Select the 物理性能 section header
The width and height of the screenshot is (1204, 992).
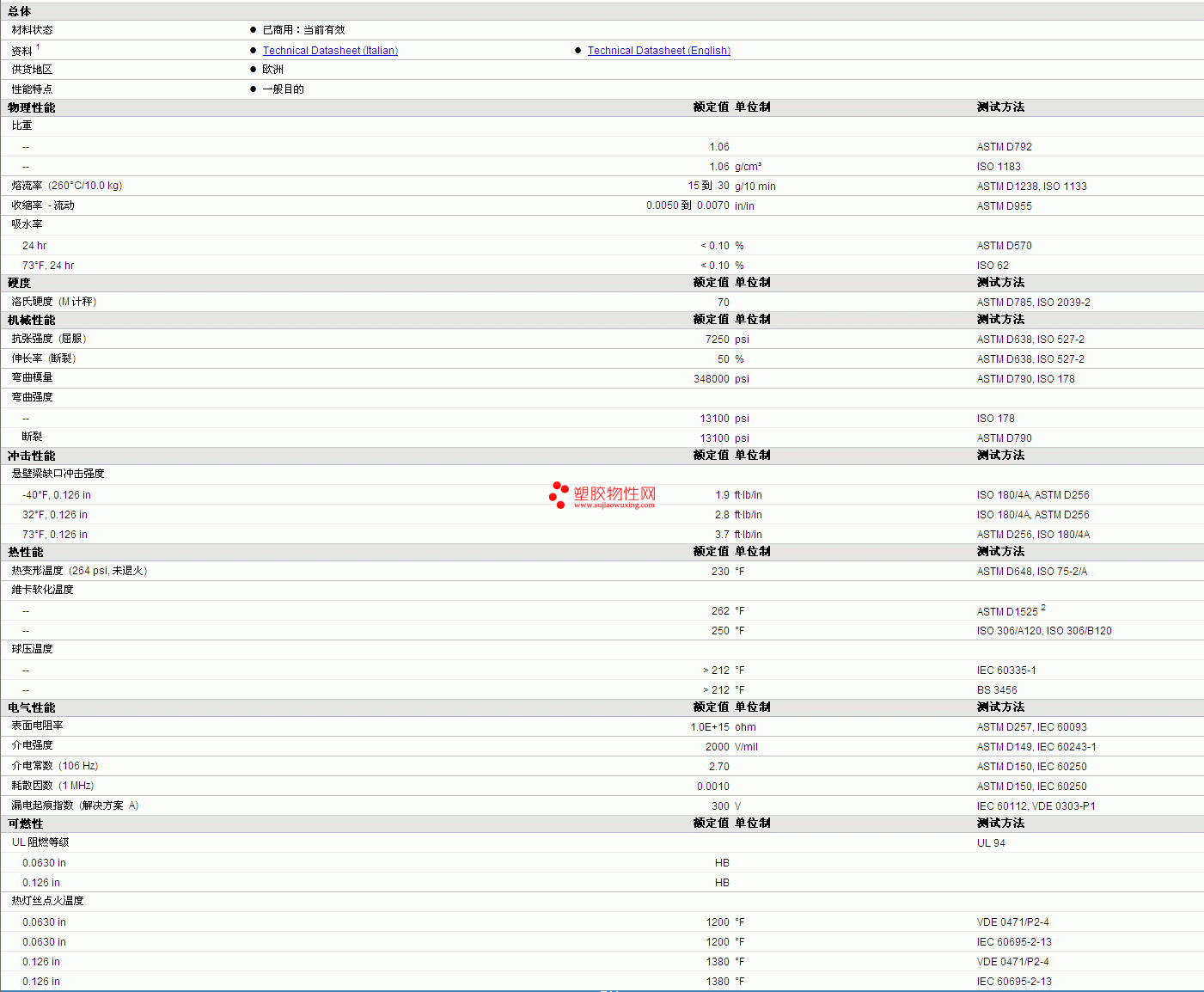[32, 107]
